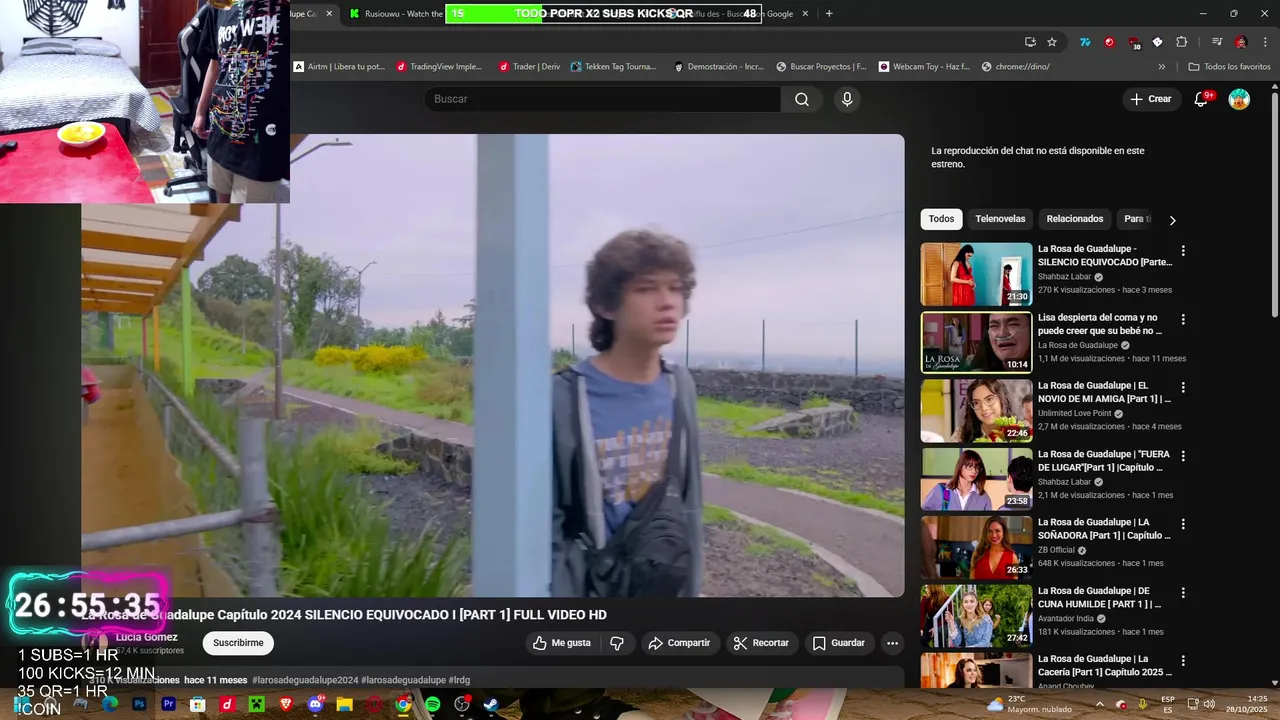Image resolution: width=1280 pixels, height=720 pixels.
Task: Open Lisa despierta del coma thumbnail
Action: pyautogui.click(x=976, y=342)
